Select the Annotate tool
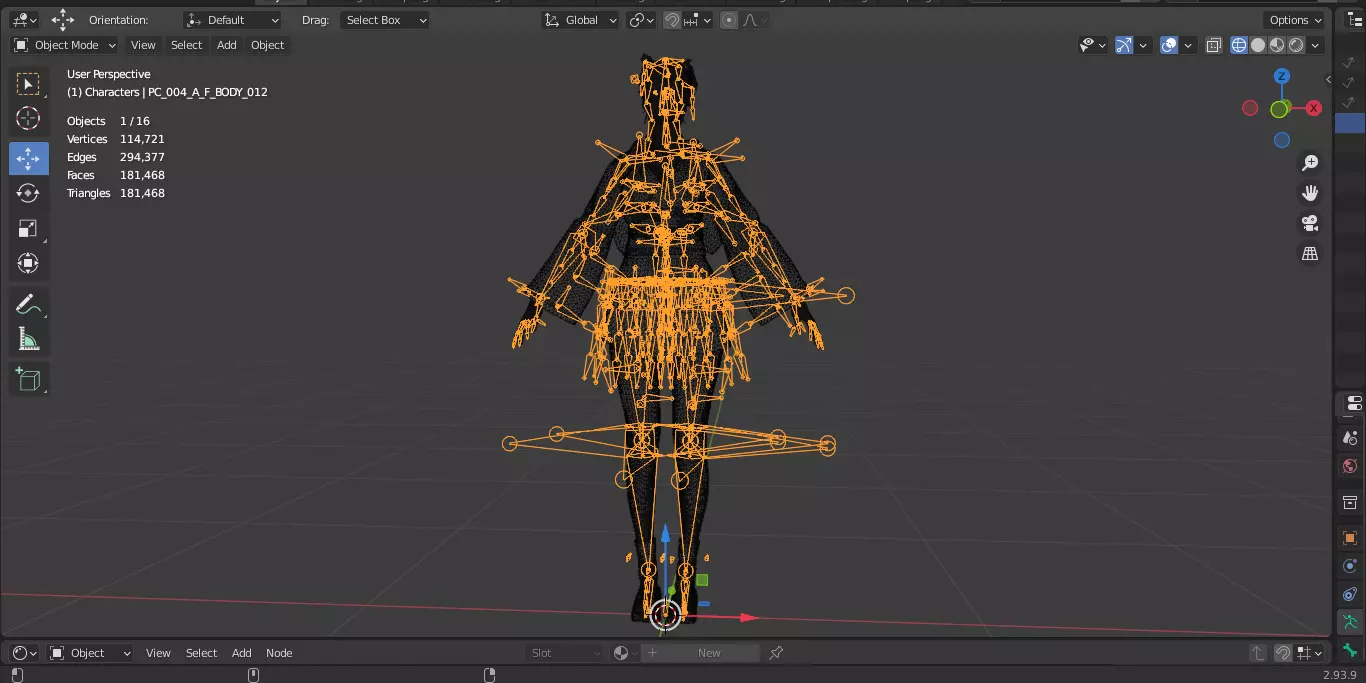 pyautogui.click(x=28, y=305)
